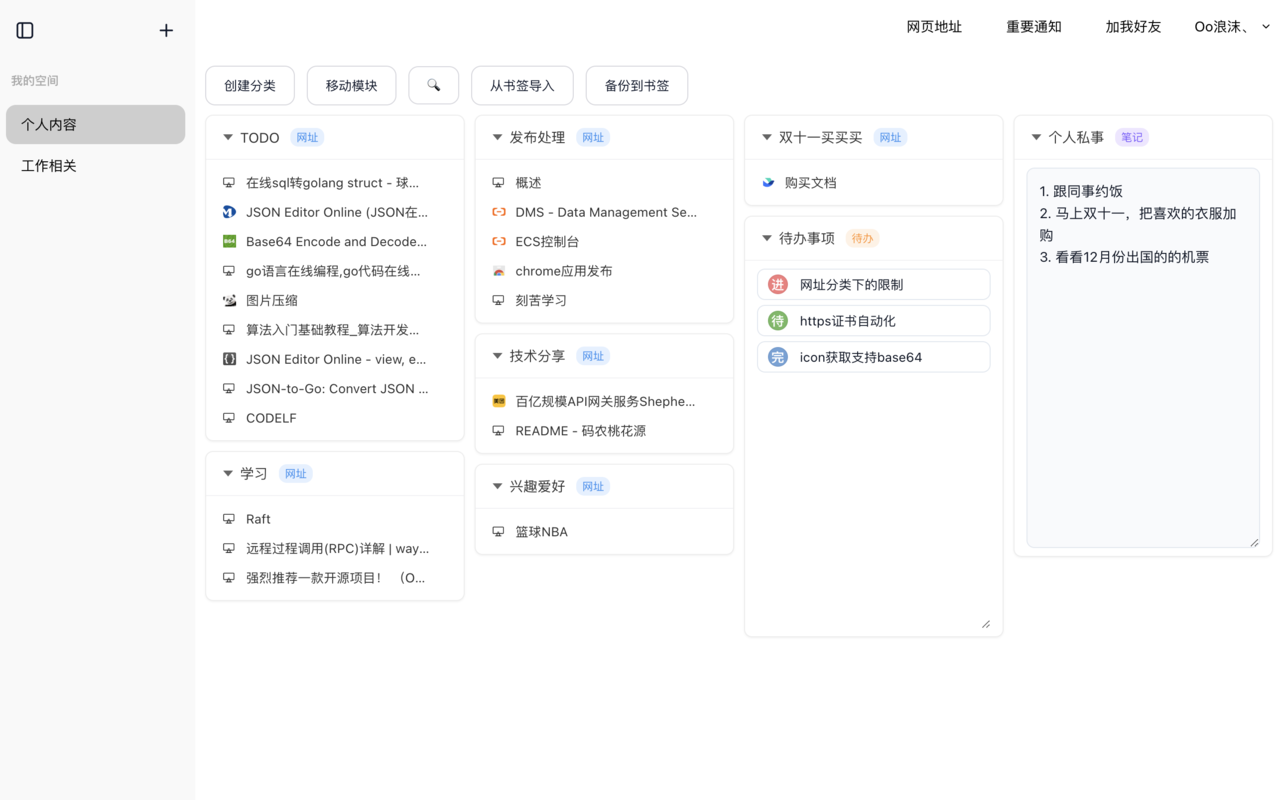
Task: Open the 刻苦学习 link
Action: [541, 300]
